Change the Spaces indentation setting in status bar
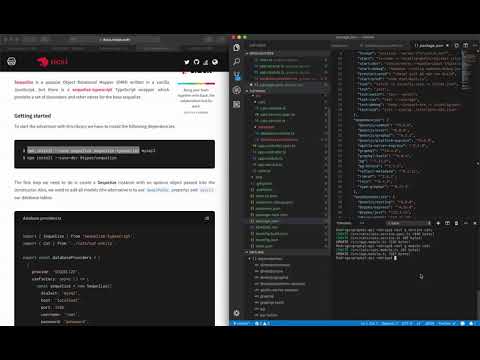480x360 pixels. (389, 323)
